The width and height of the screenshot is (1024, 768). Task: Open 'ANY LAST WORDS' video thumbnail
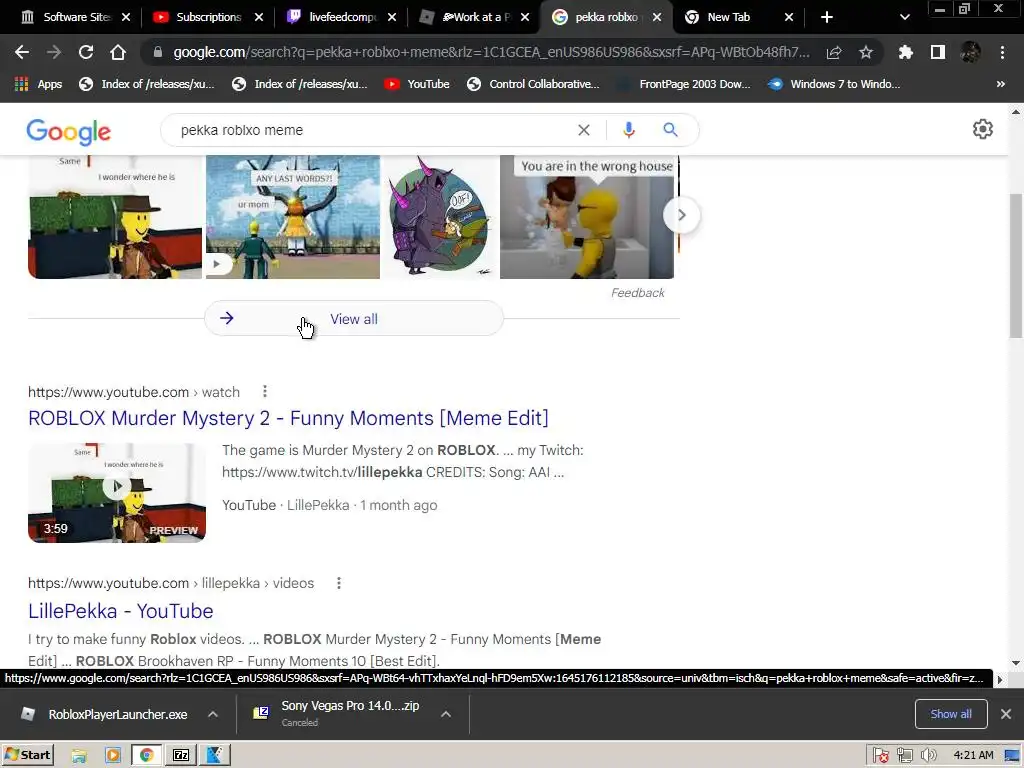tap(293, 217)
